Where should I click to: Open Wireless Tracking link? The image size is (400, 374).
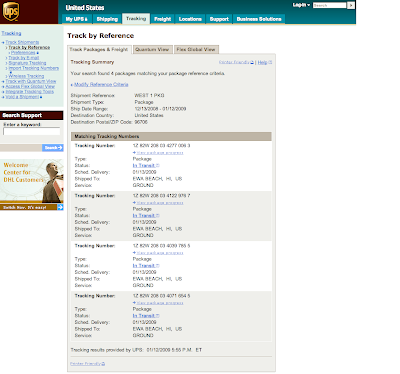(26, 76)
